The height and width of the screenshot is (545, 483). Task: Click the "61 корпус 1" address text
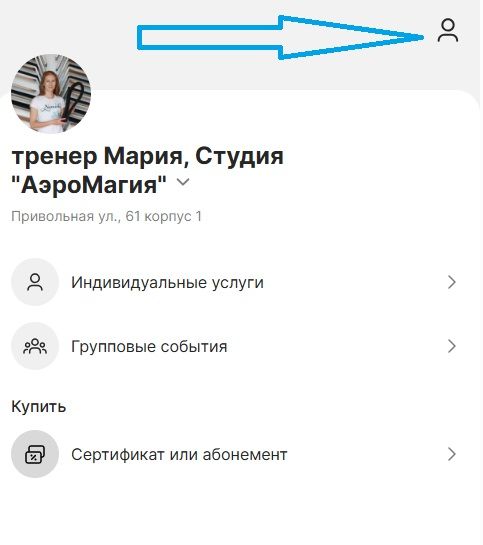click(x=164, y=216)
